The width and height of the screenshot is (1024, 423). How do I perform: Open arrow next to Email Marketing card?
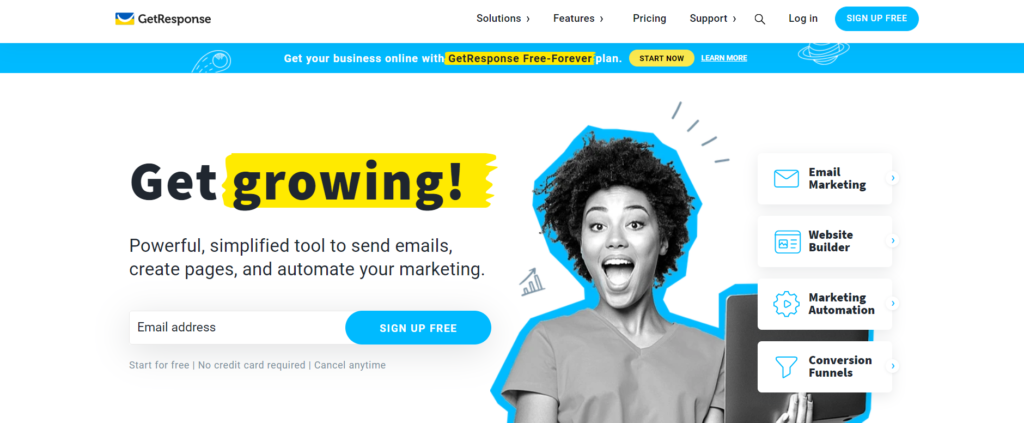(x=893, y=178)
